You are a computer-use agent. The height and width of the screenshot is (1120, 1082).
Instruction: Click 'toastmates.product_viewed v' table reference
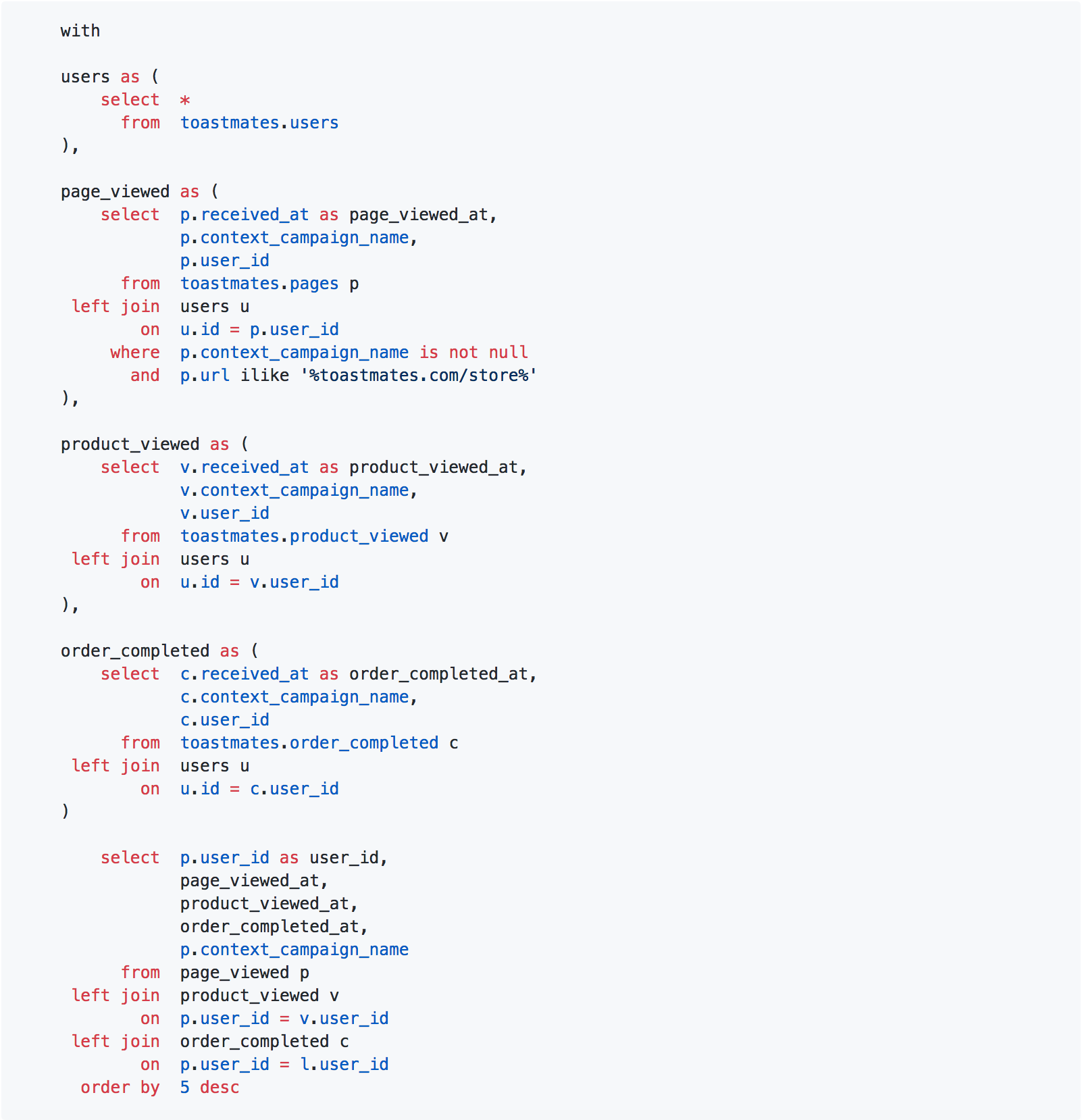pos(314,536)
